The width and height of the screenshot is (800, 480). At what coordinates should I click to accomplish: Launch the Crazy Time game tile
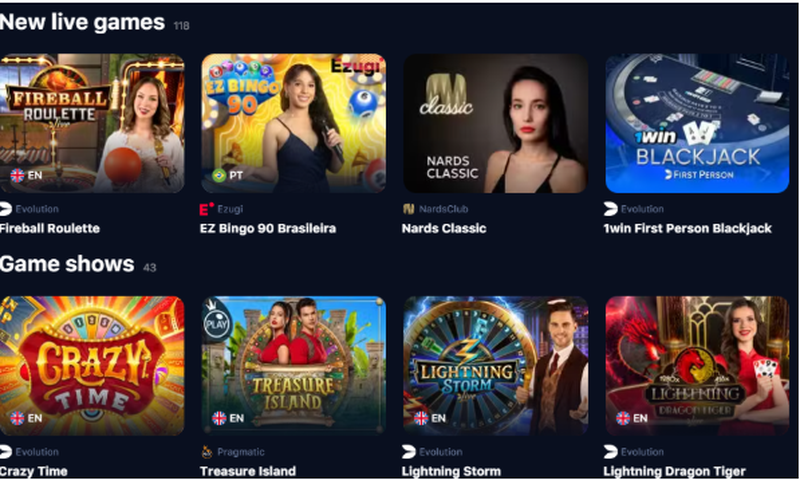point(92,365)
